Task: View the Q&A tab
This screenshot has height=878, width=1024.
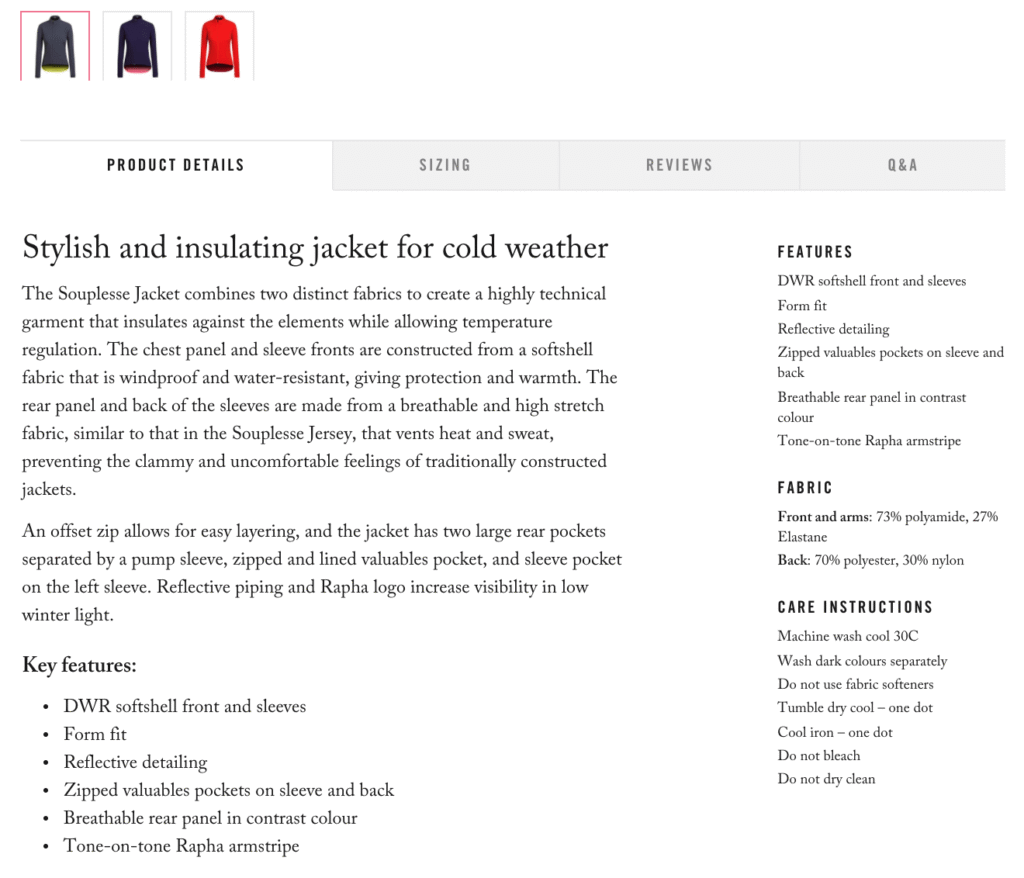Action: pyautogui.click(x=901, y=165)
